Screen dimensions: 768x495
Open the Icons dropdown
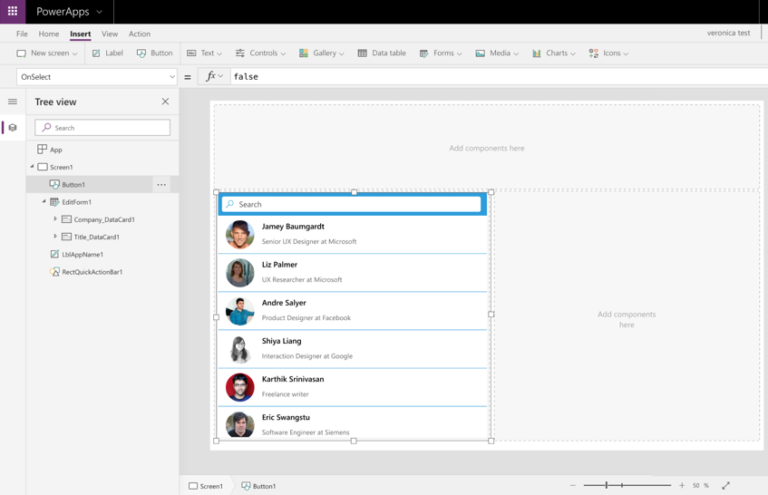pyautogui.click(x=609, y=53)
